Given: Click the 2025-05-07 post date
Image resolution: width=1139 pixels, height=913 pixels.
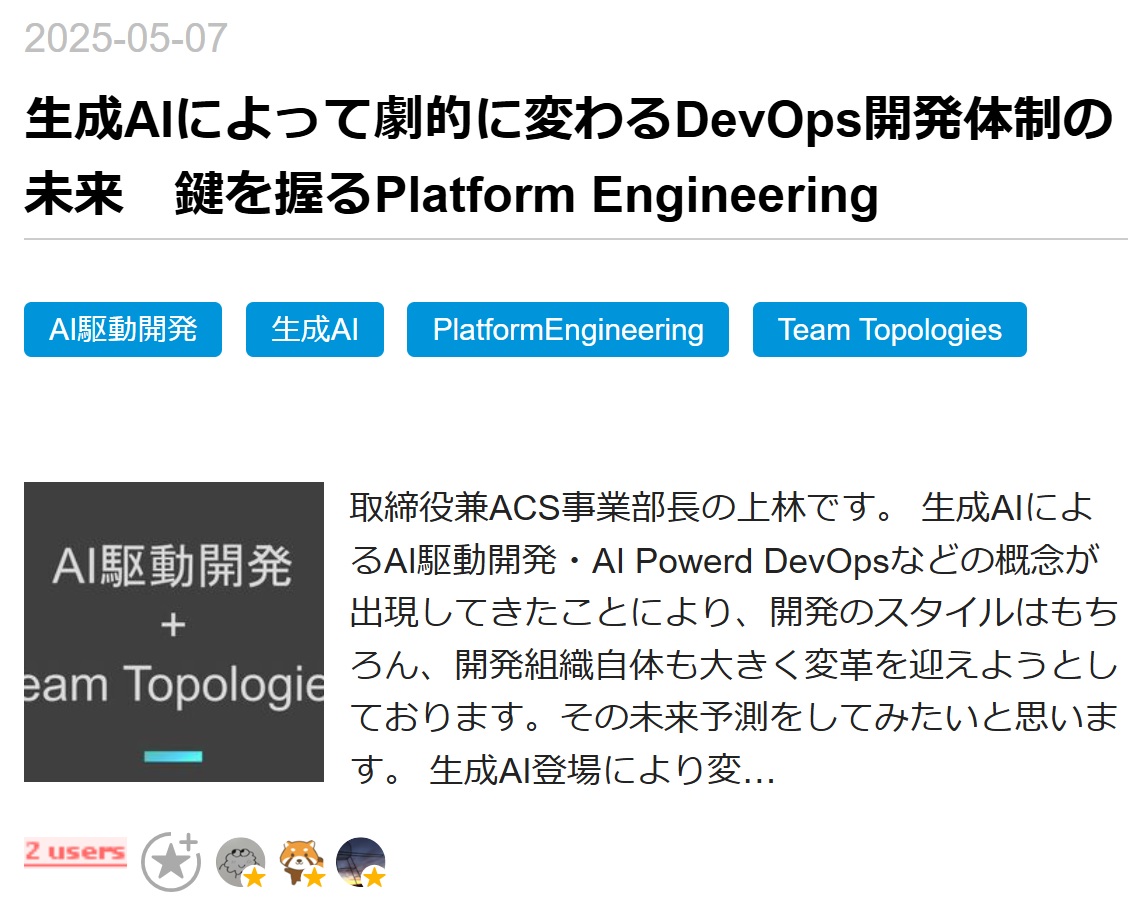Looking at the screenshot, I should pyautogui.click(x=126, y=39).
